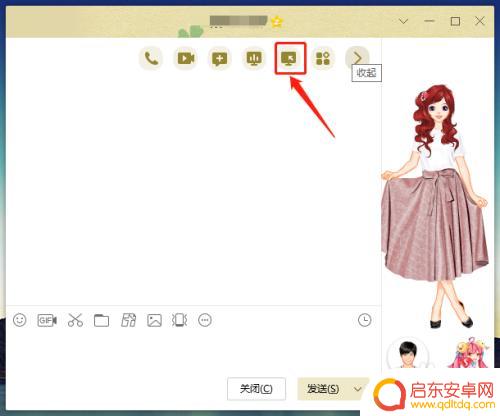This screenshot has width=500, height=416.
Task: Click the 关闭(C) button
Action: click(256, 389)
